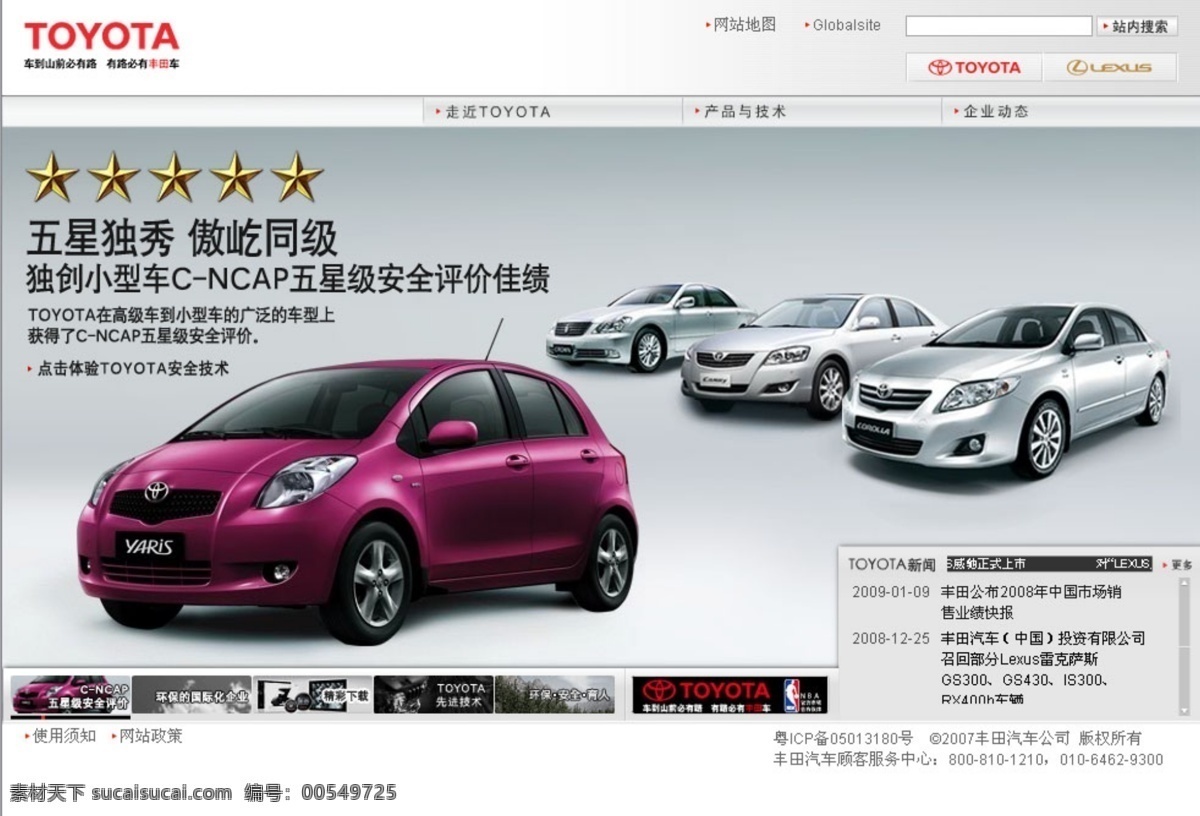1200x816 pixels.
Task: Open the 精彩下载 thumbnail
Action: click(x=312, y=695)
